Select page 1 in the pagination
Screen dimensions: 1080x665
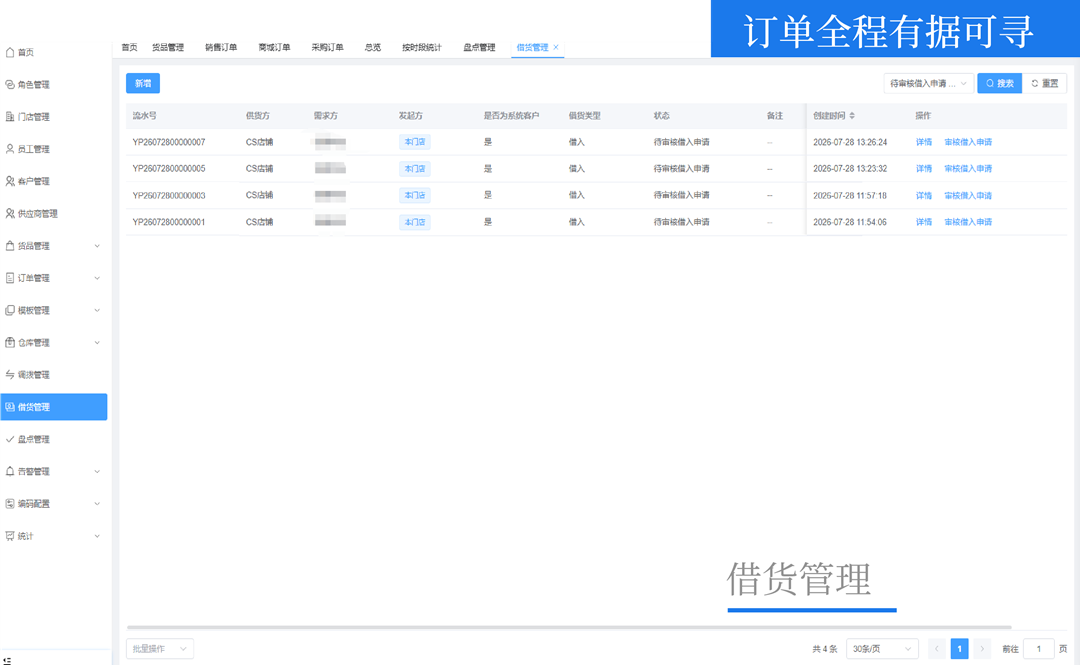959,648
